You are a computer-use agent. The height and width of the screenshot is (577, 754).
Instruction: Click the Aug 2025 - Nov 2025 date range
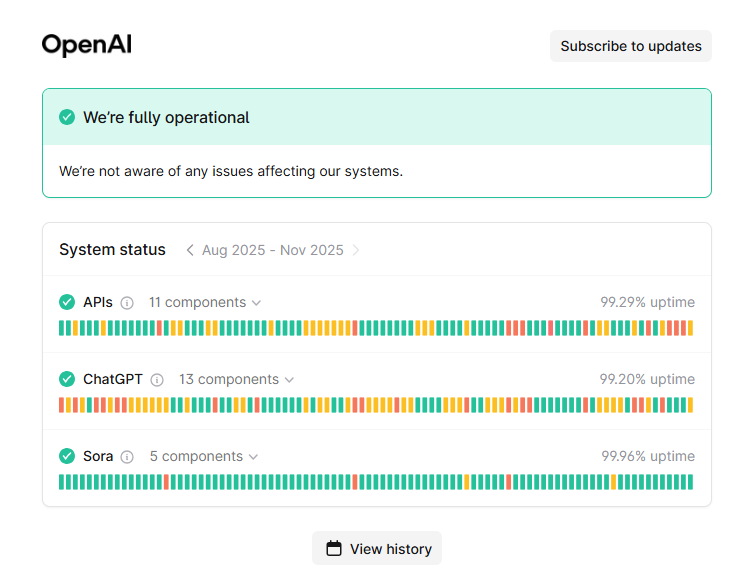(273, 250)
